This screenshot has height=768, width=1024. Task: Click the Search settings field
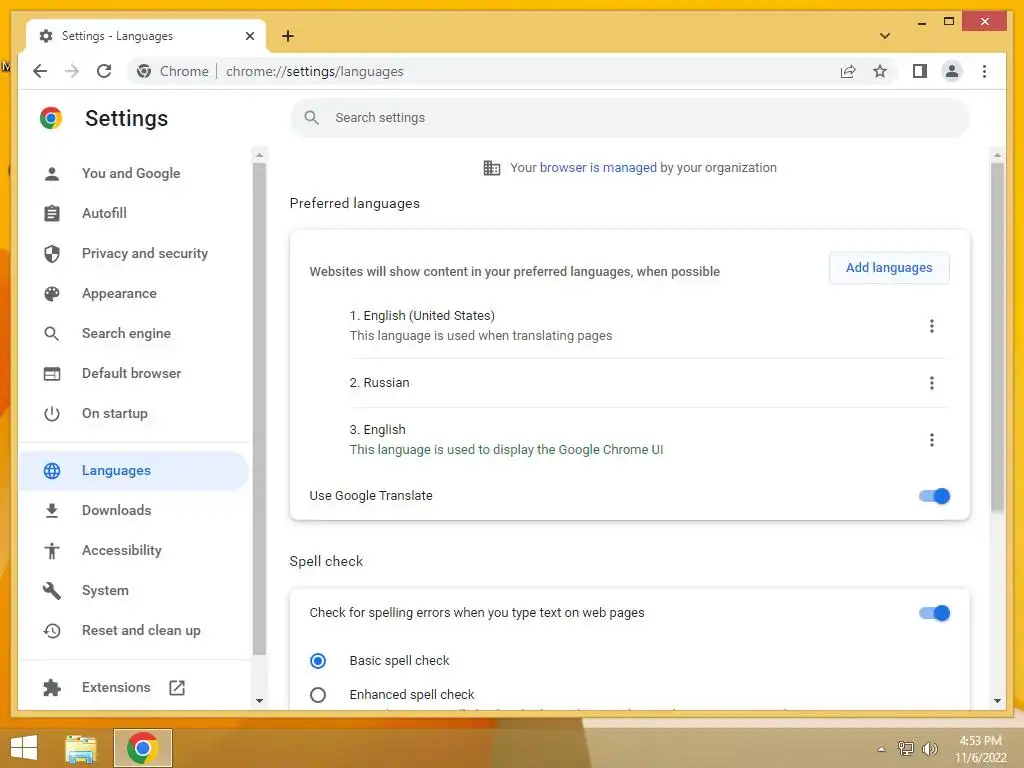point(630,118)
